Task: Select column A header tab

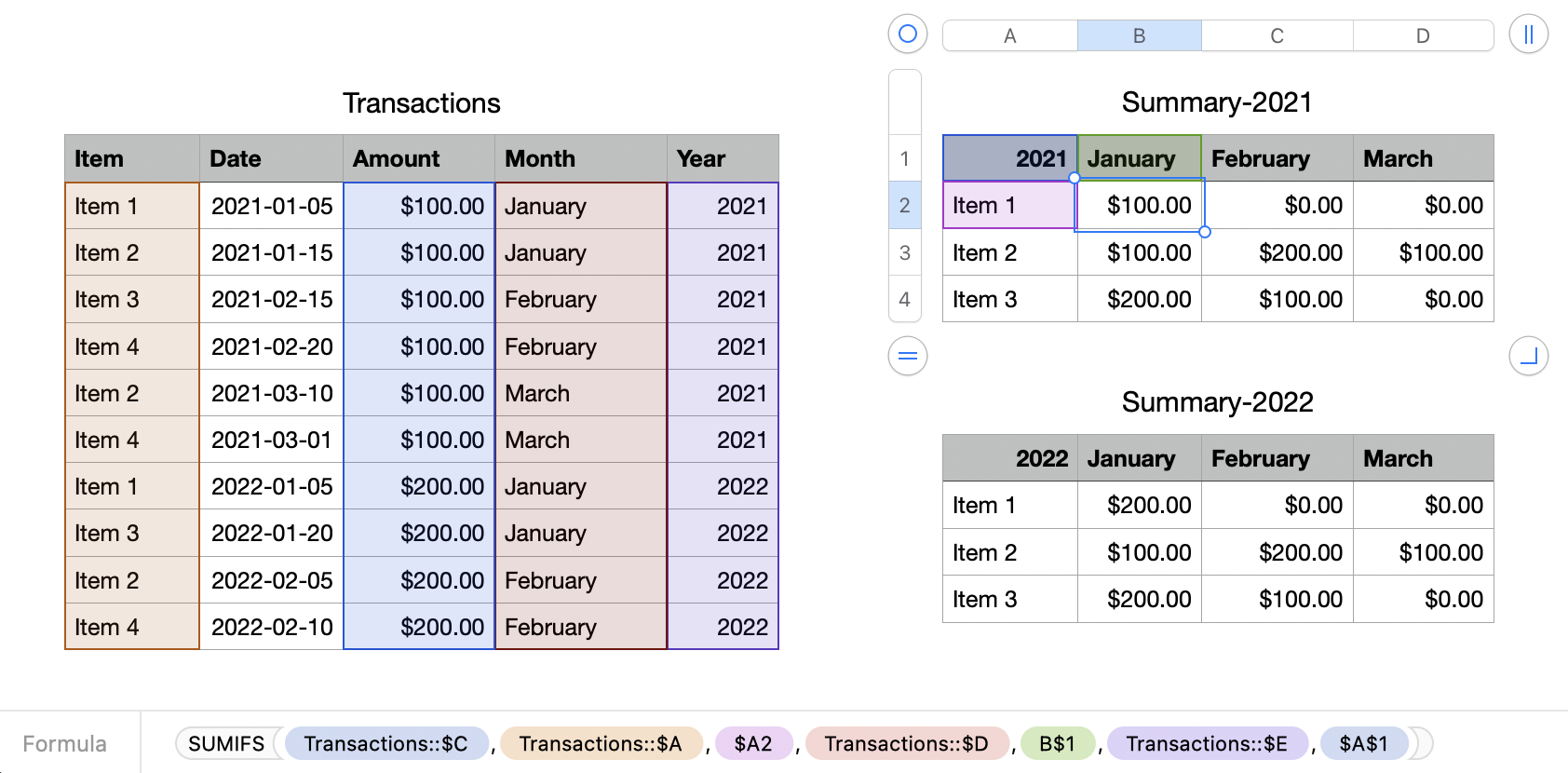Action: [1009, 35]
